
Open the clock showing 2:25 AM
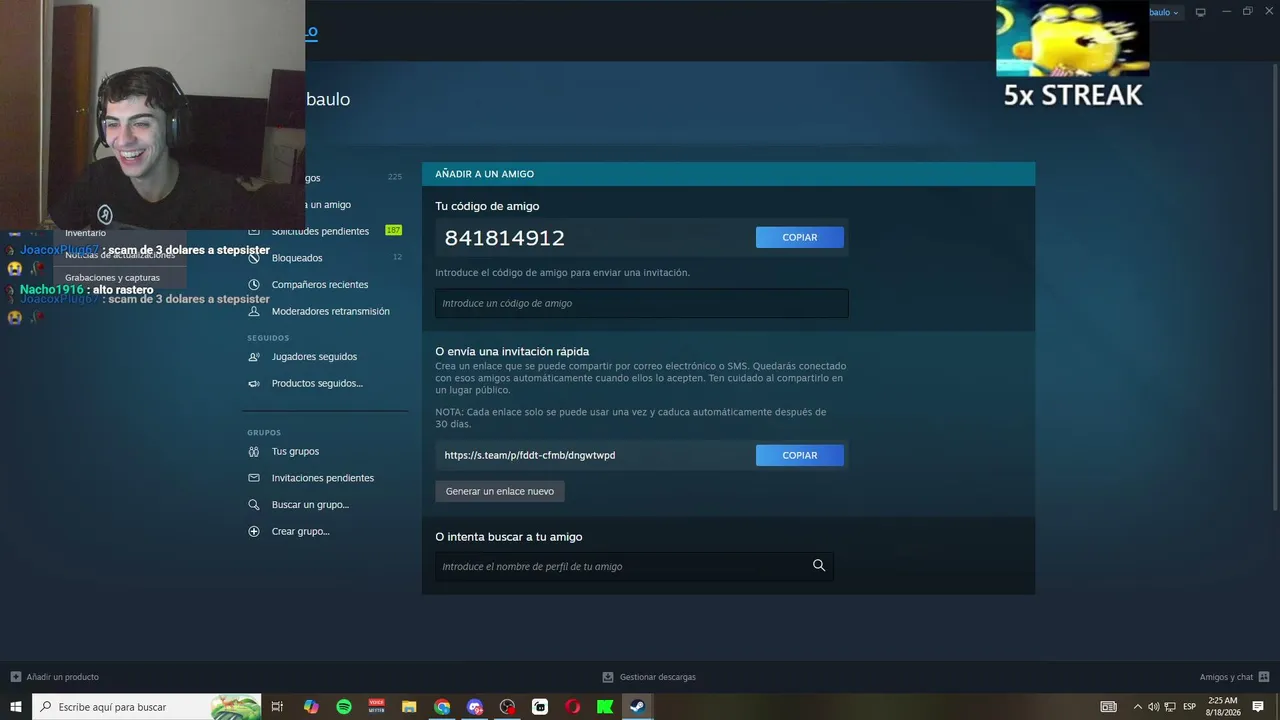[1222, 707]
